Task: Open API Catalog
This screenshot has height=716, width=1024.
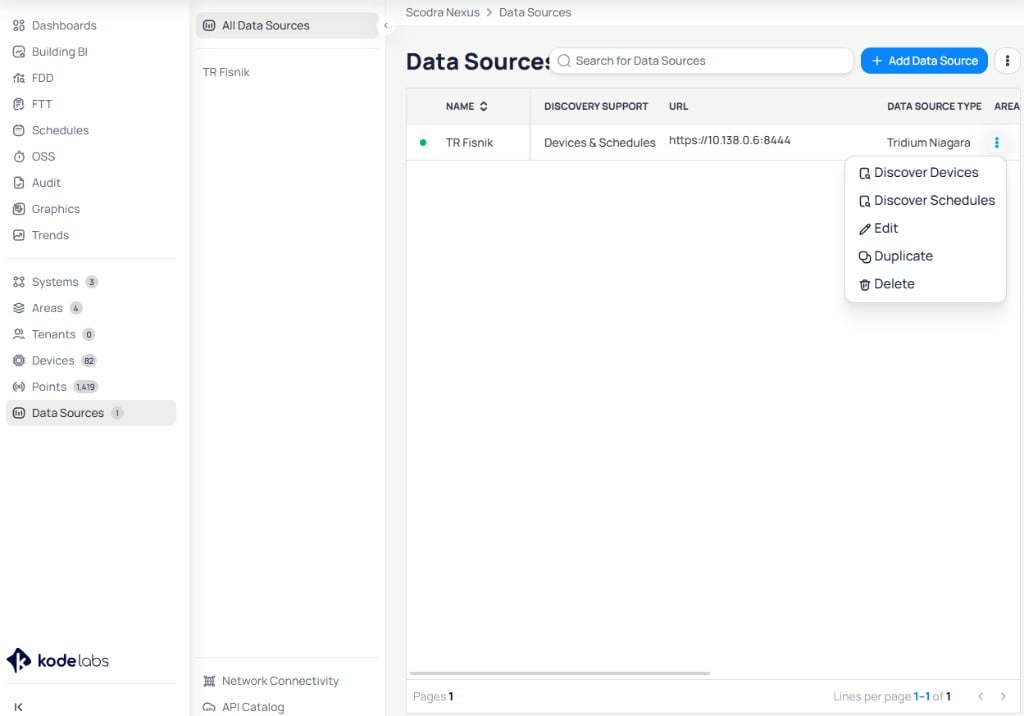Action: 244,707
